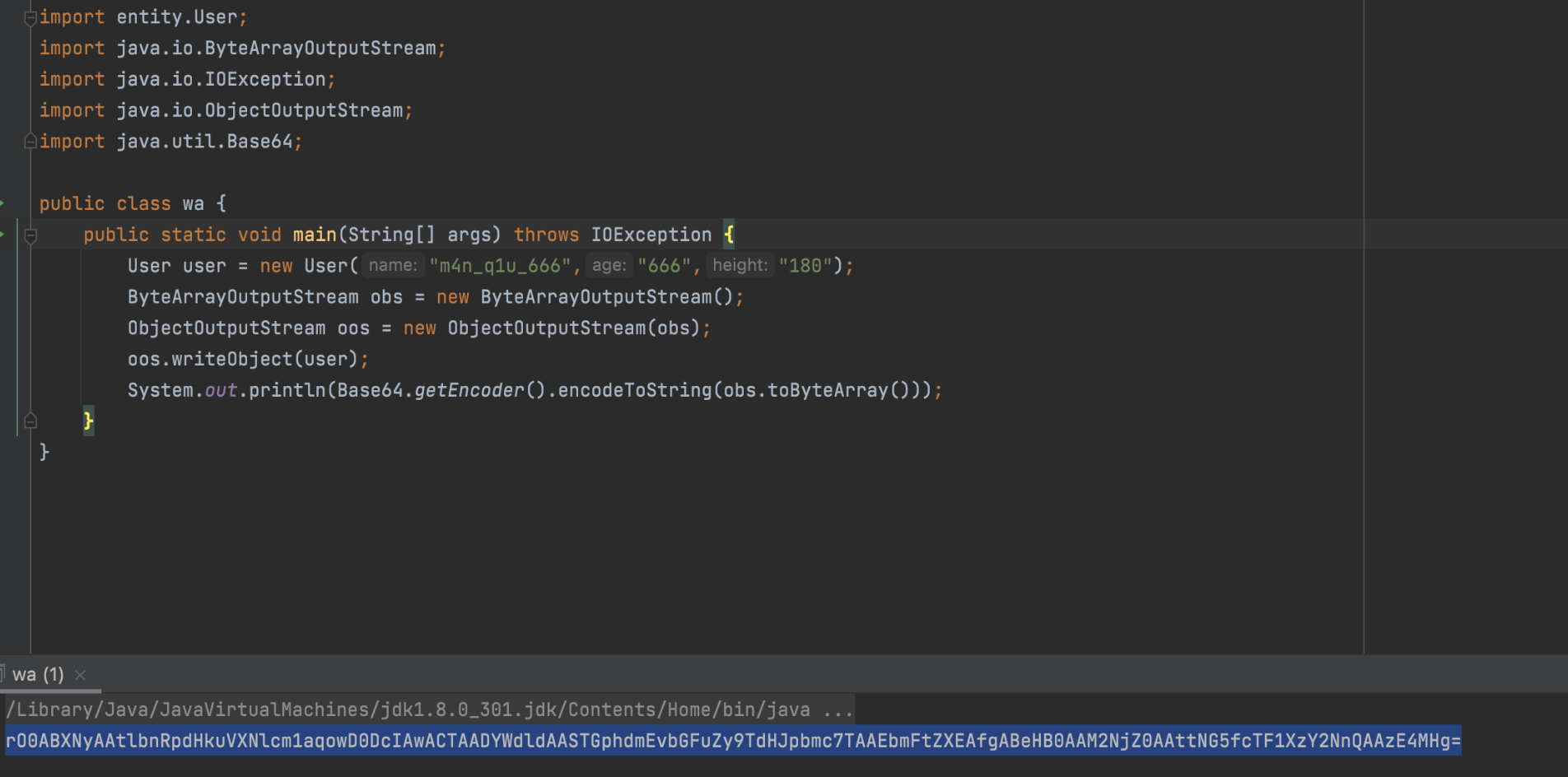The height and width of the screenshot is (777, 1568).
Task: Click 'getEncoder' in the println line
Action: click(x=469, y=391)
